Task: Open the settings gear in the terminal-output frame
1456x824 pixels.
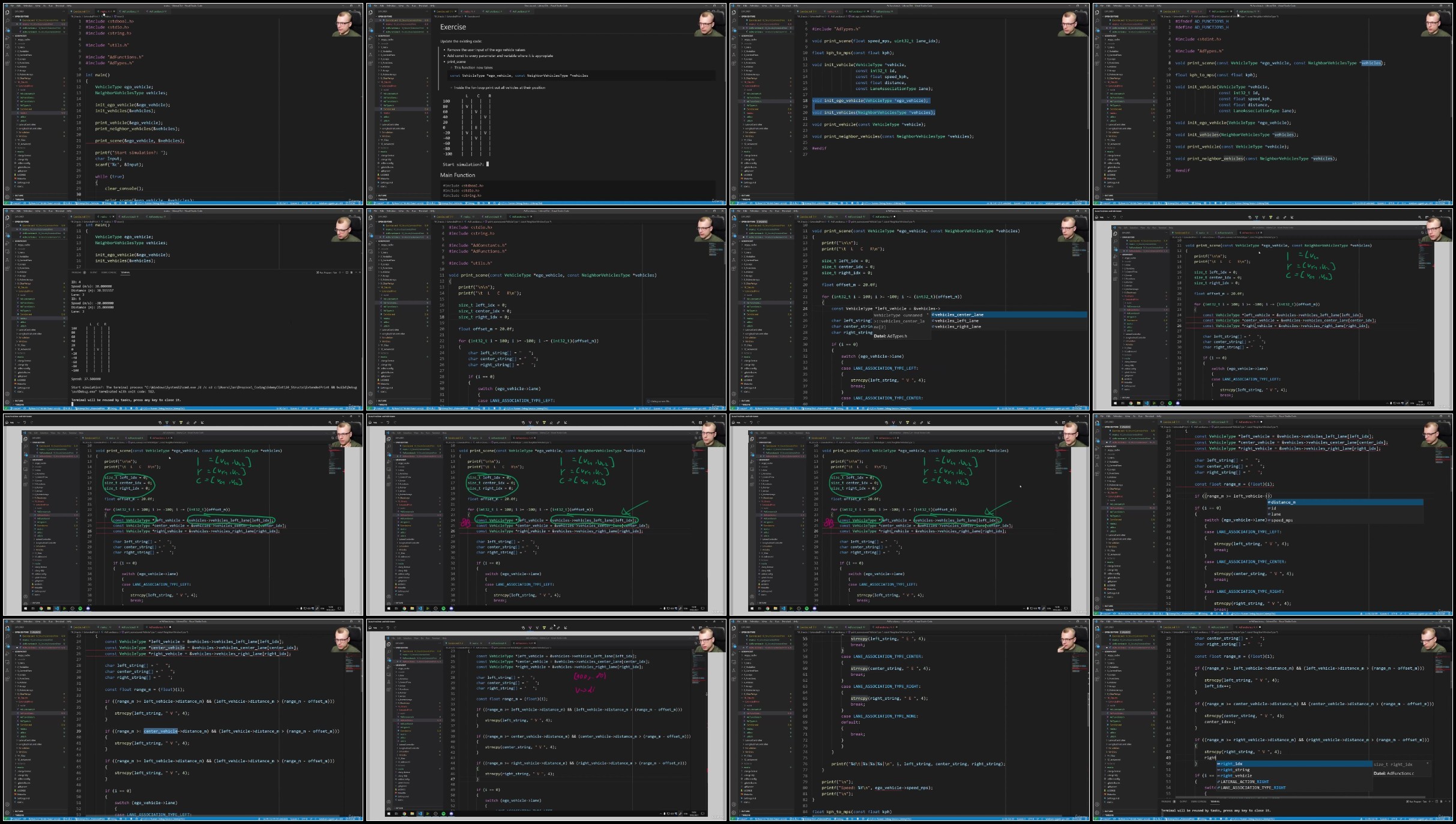Action: (x=7, y=402)
